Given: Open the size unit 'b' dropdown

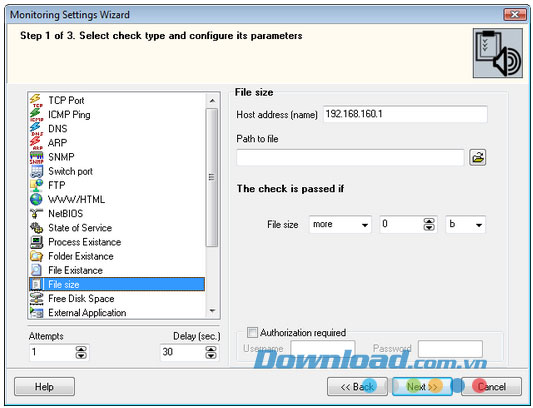Looking at the screenshot, I should 466,224.
